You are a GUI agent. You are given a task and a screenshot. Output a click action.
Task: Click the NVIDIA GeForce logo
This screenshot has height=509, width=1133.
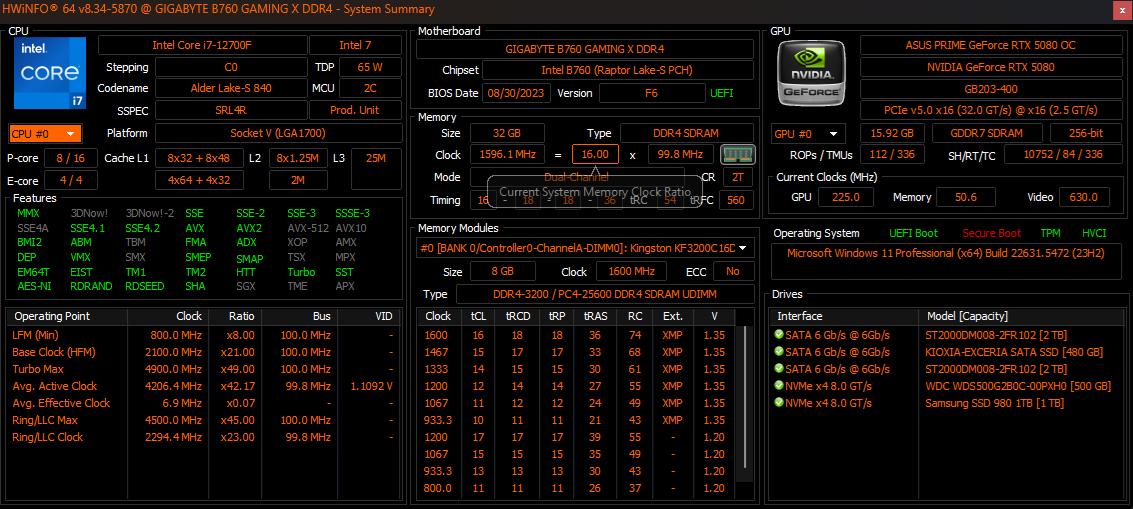coord(811,72)
